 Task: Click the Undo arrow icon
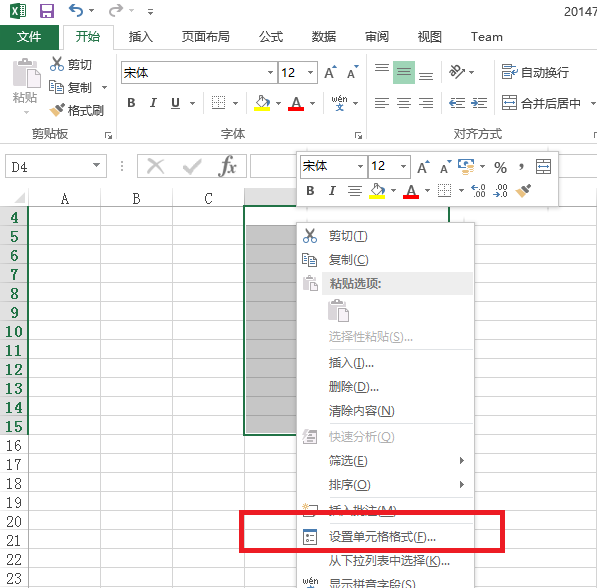click(x=76, y=10)
